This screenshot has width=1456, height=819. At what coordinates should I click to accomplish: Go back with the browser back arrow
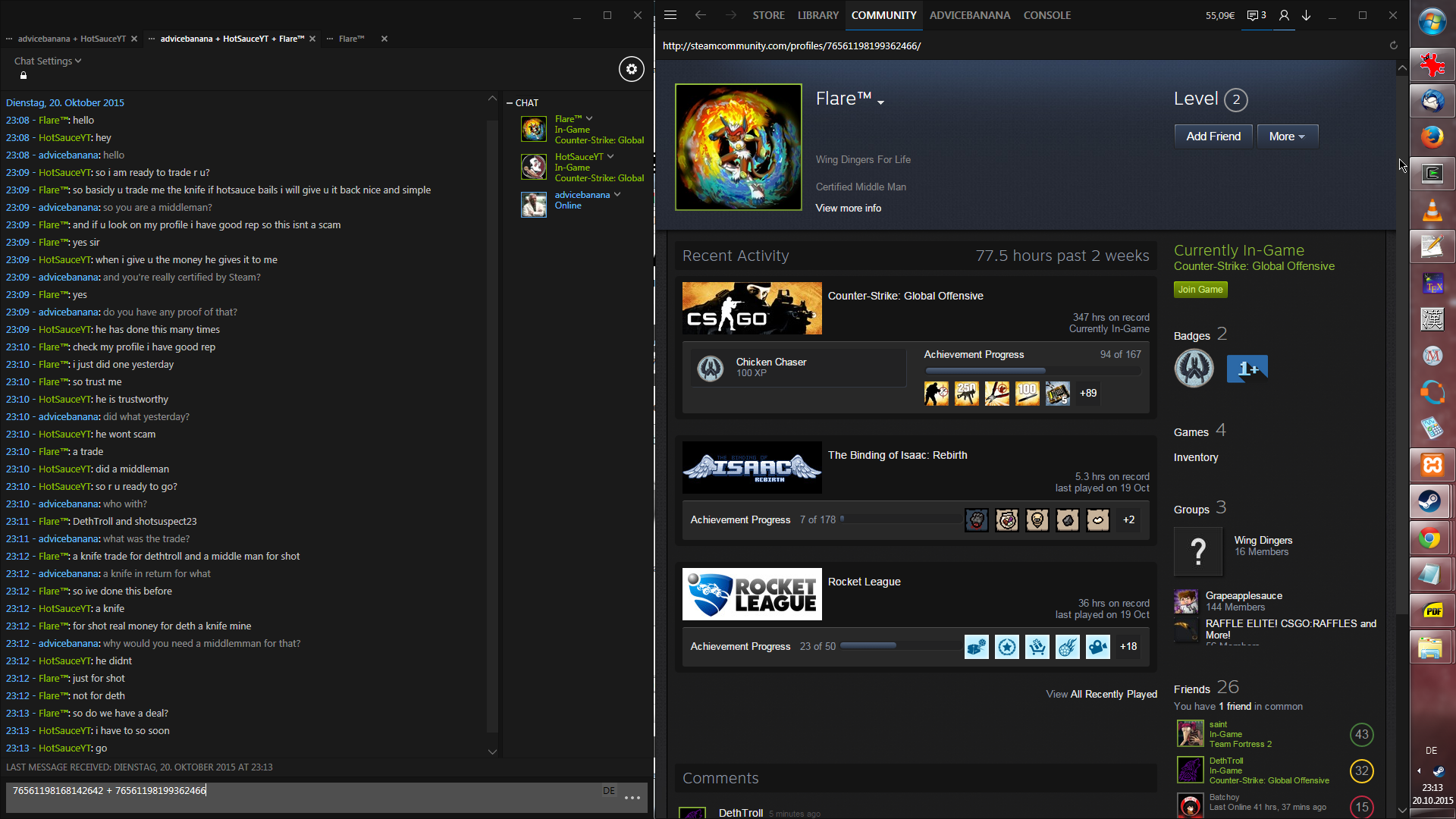(x=700, y=15)
